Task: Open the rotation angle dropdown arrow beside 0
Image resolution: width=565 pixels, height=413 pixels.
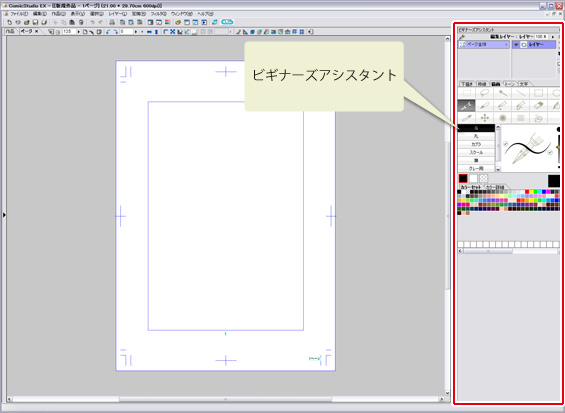Action: pyautogui.click(x=136, y=32)
